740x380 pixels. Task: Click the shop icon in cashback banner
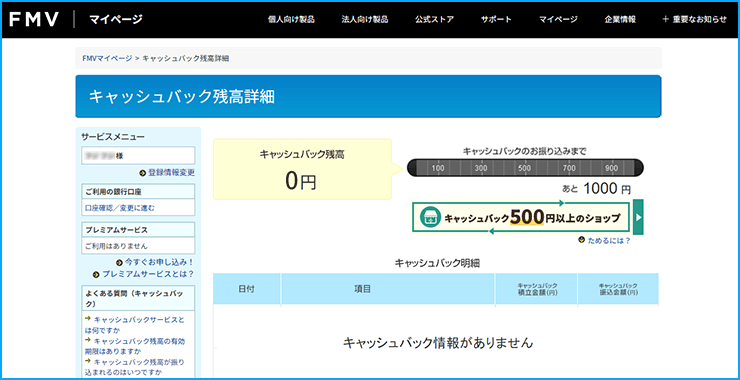[x=429, y=218]
